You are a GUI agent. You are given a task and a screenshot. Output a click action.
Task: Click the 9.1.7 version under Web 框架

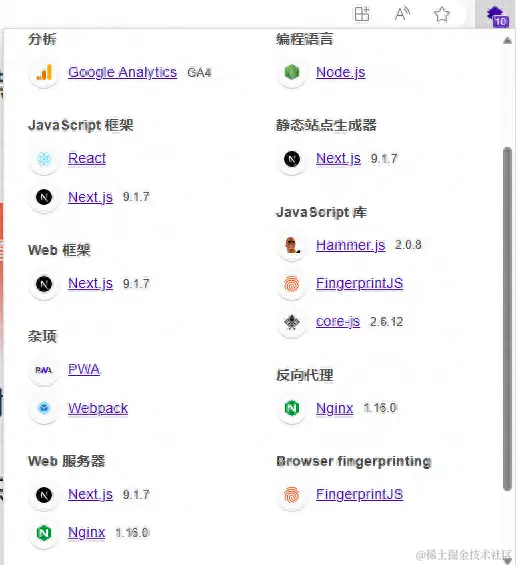(136, 284)
